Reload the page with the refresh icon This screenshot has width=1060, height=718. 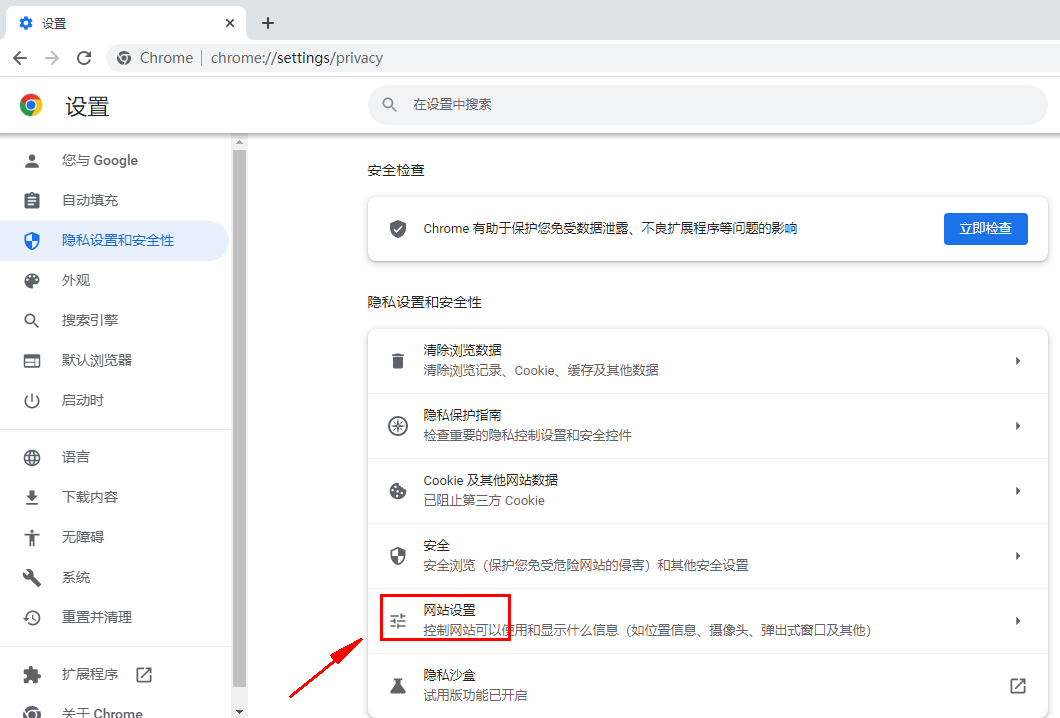click(84, 58)
